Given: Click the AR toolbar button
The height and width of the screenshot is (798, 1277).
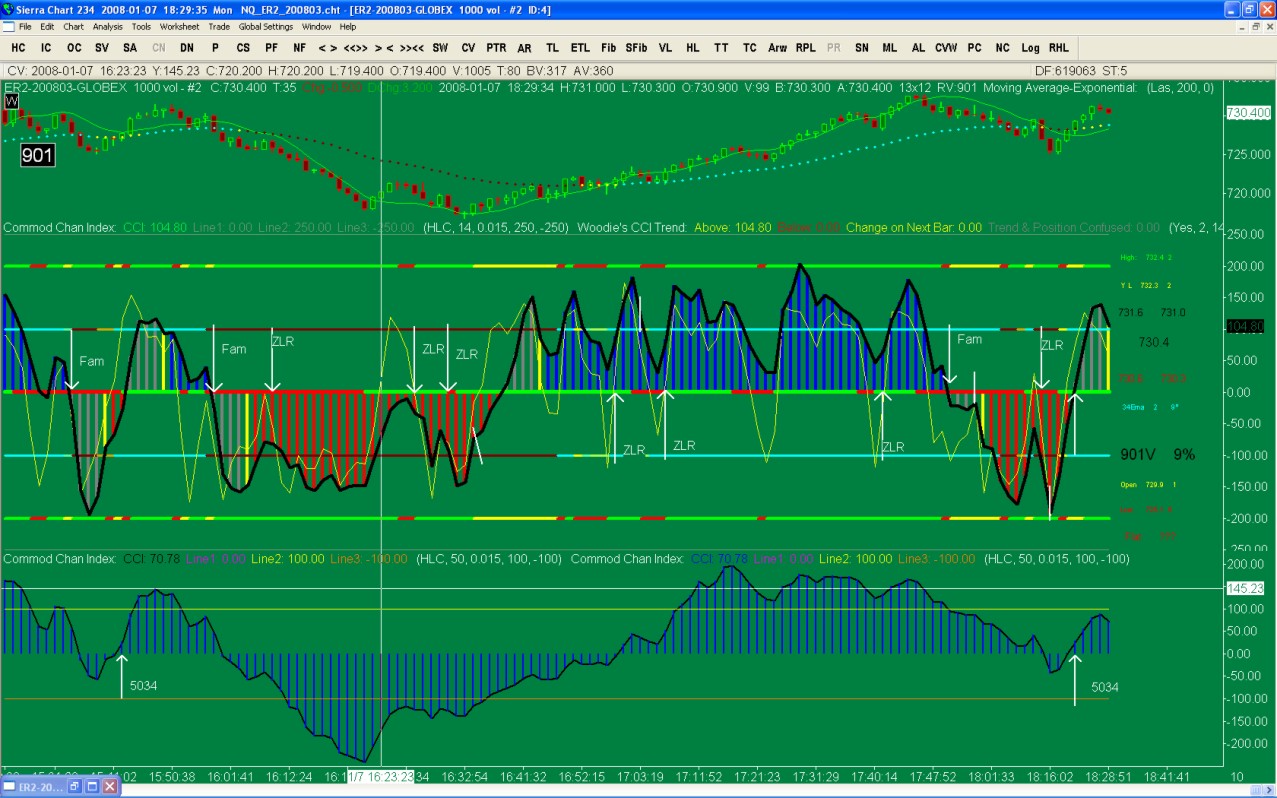Looking at the screenshot, I should coord(524,48).
